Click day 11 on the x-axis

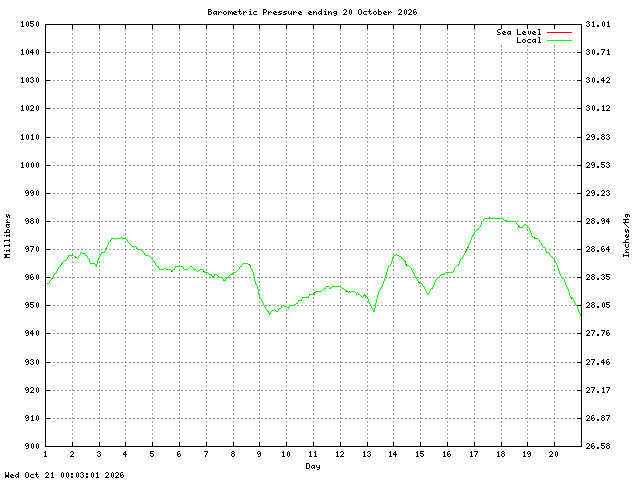click(313, 454)
